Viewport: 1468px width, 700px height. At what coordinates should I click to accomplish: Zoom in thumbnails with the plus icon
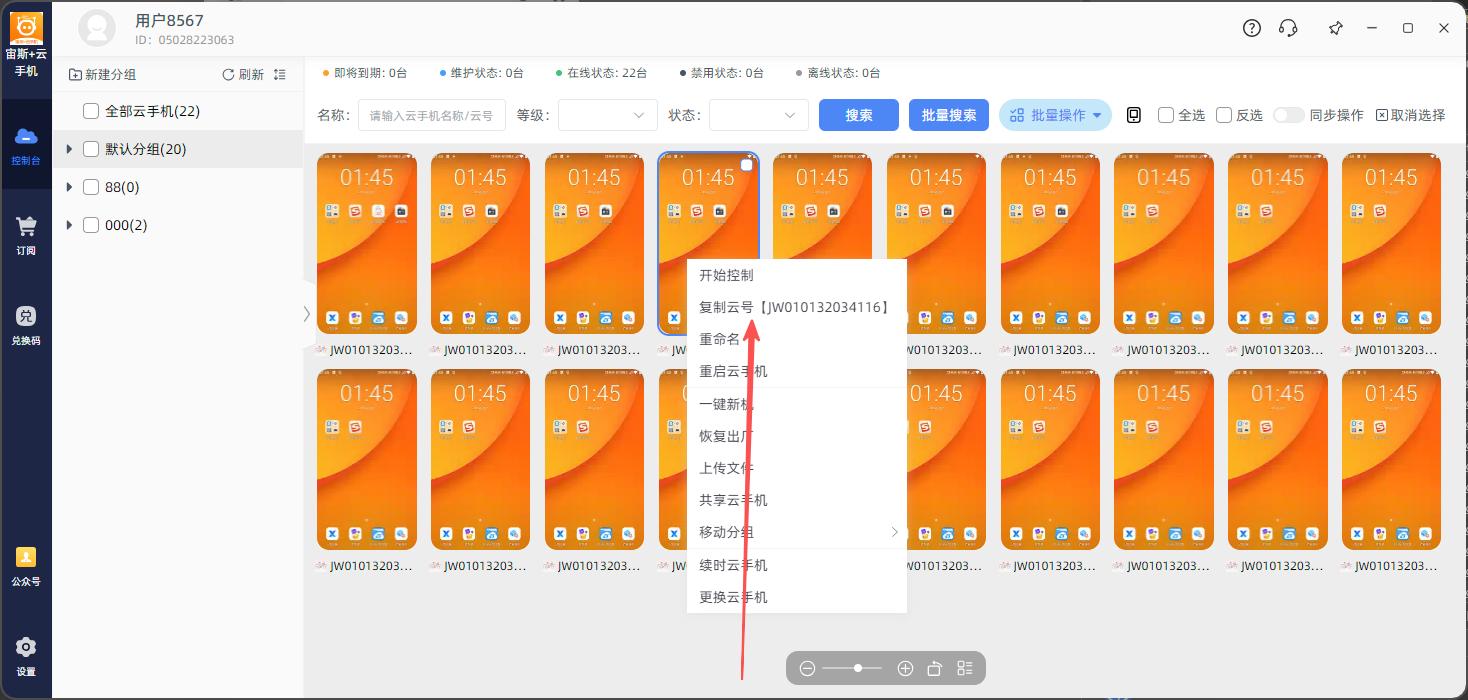pos(905,668)
